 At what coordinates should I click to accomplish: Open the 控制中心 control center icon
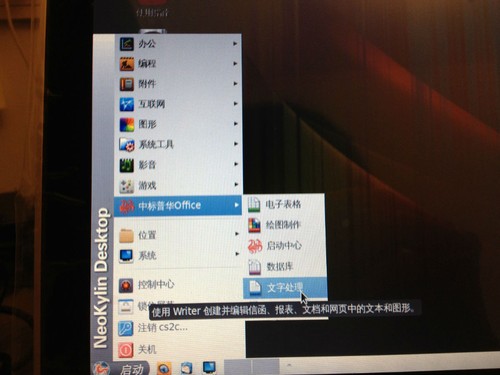coord(126,285)
